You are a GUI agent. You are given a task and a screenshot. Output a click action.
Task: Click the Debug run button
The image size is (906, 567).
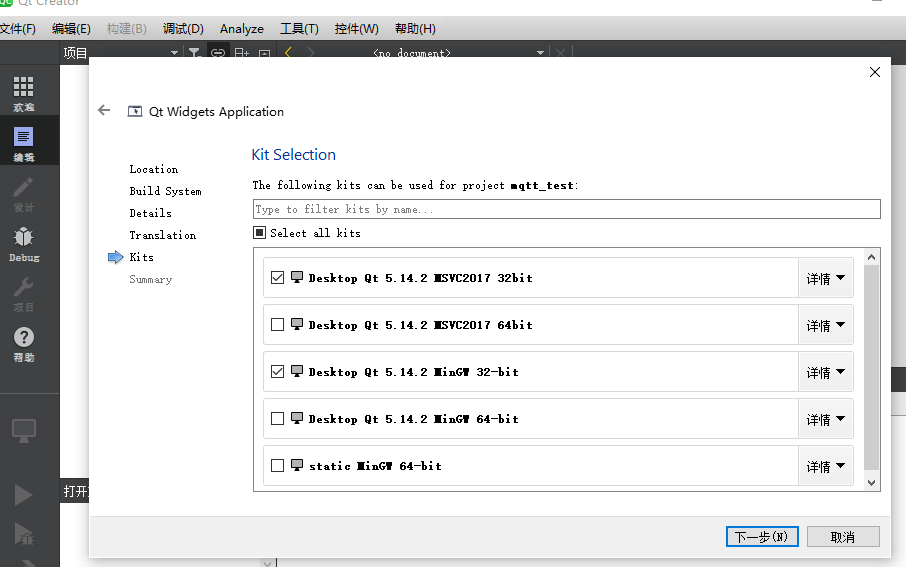[23, 533]
